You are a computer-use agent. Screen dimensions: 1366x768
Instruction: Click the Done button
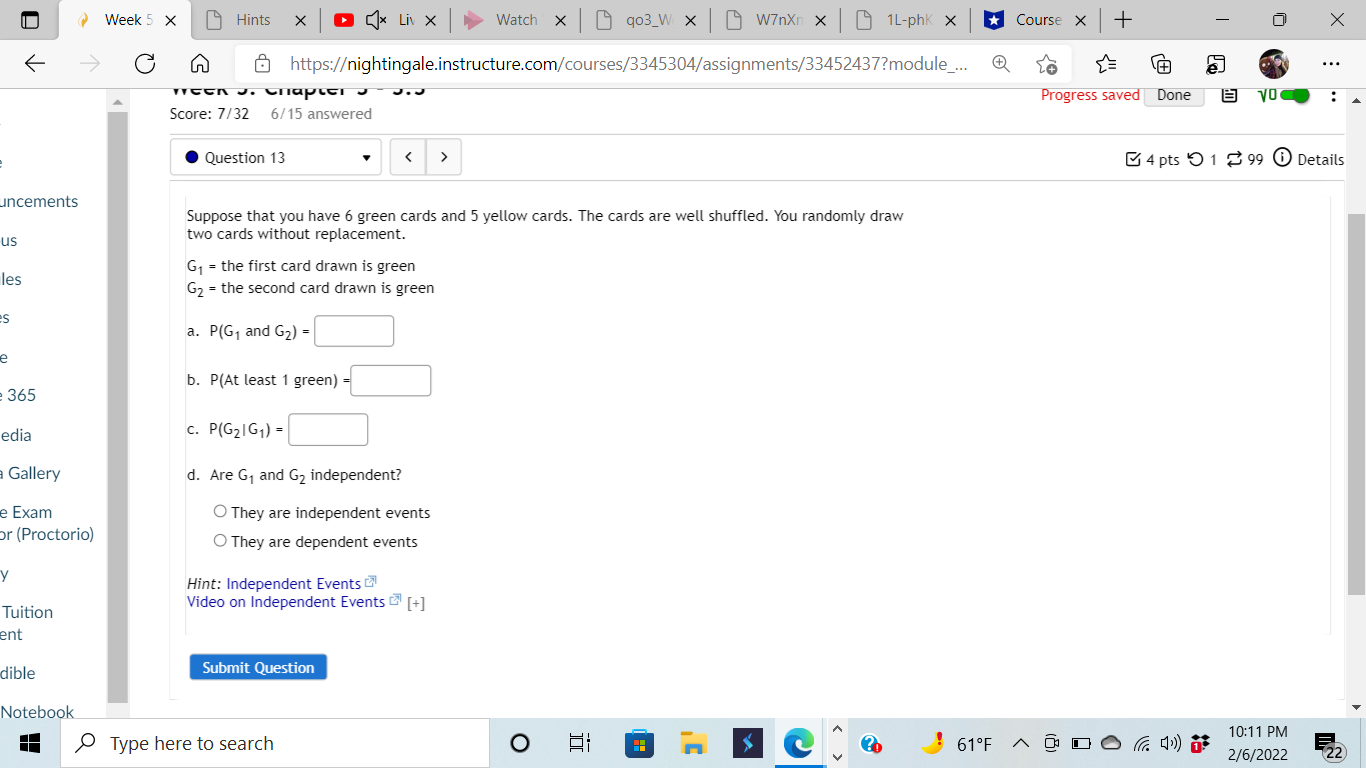pos(1174,95)
